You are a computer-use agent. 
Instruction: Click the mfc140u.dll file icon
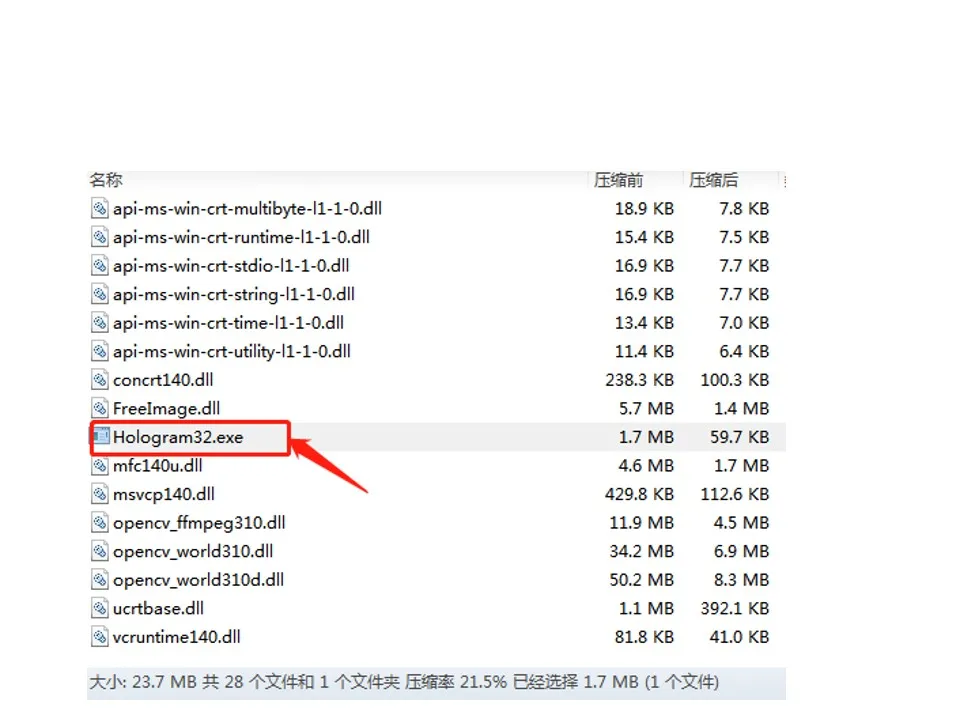tap(100, 465)
